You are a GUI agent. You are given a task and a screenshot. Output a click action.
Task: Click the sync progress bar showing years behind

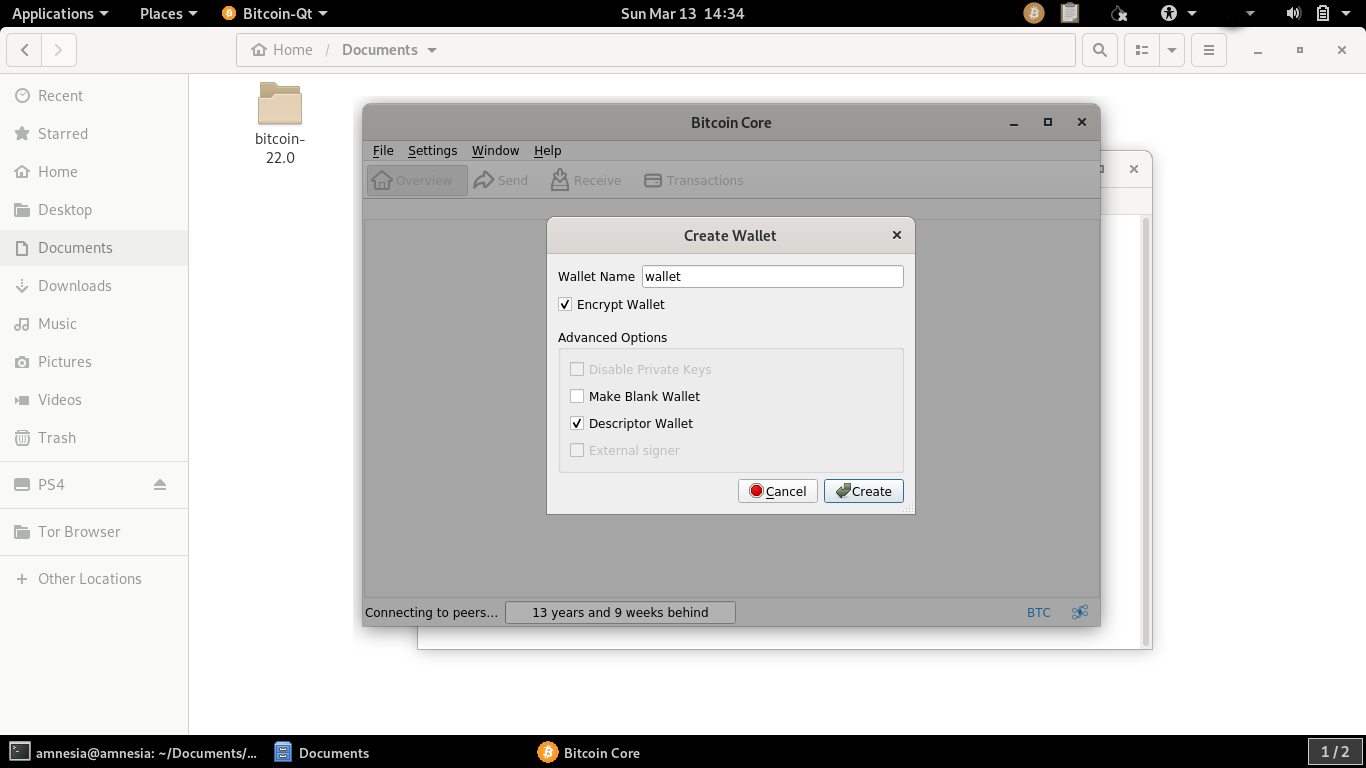(620, 612)
